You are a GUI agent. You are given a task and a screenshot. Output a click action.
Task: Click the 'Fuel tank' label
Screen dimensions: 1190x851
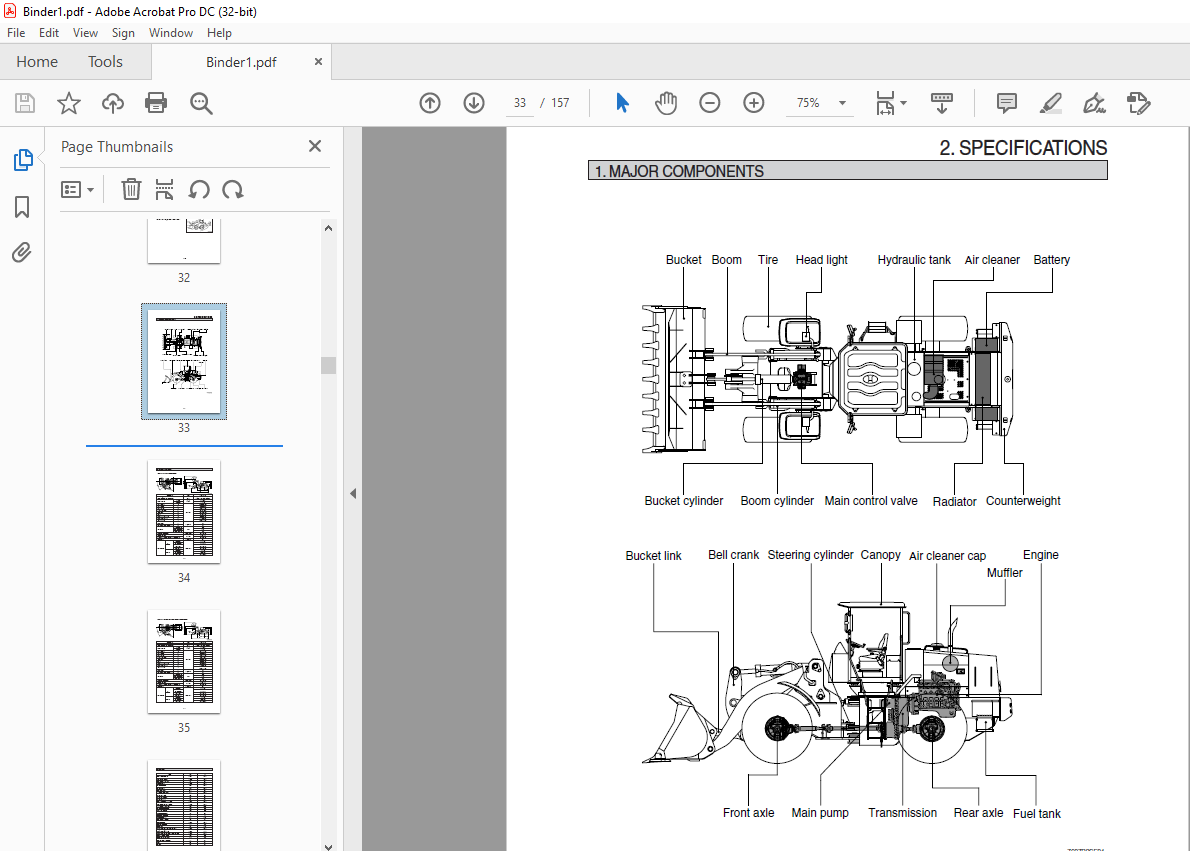[1037, 814]
